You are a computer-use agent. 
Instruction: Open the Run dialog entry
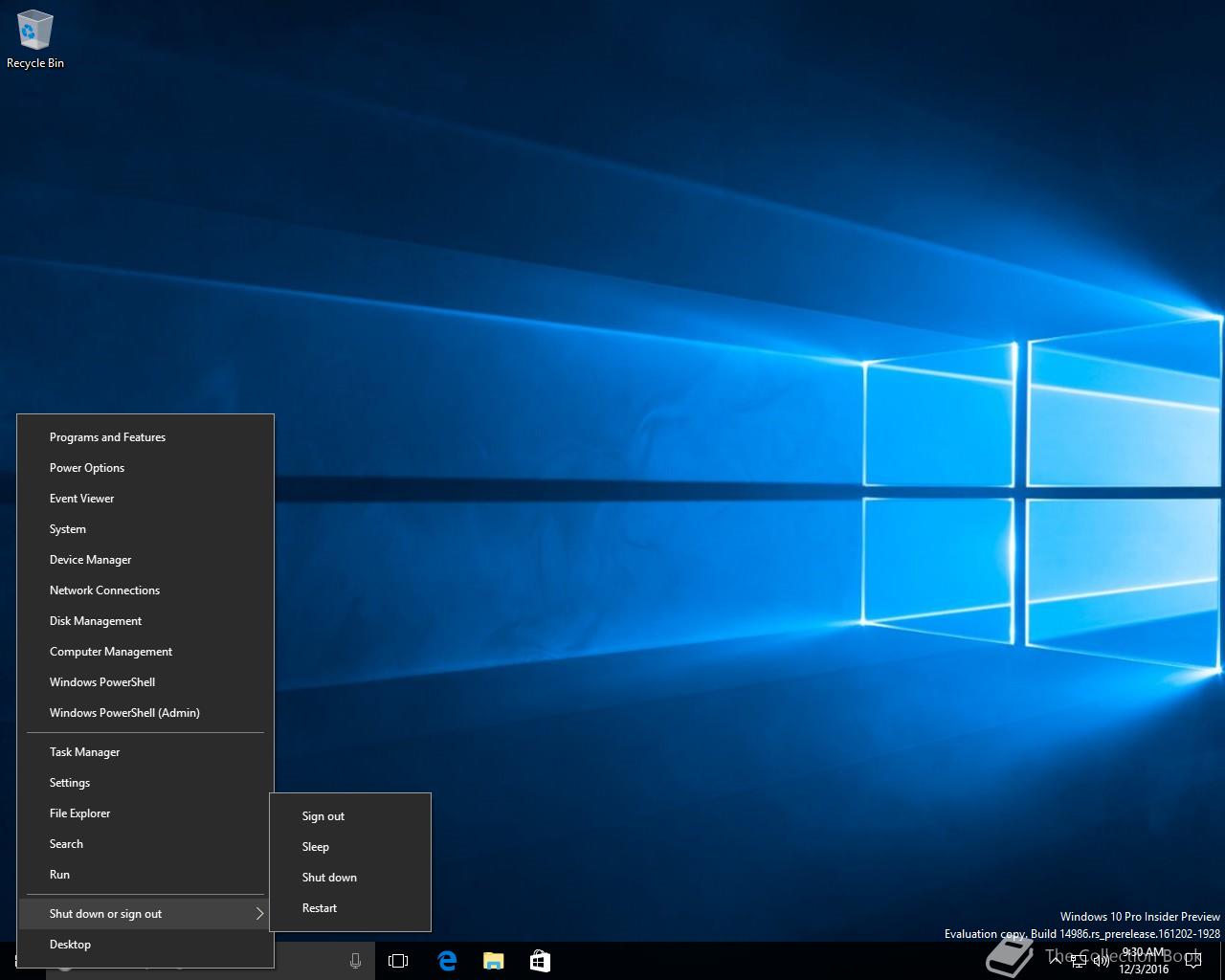coord(145,875)
